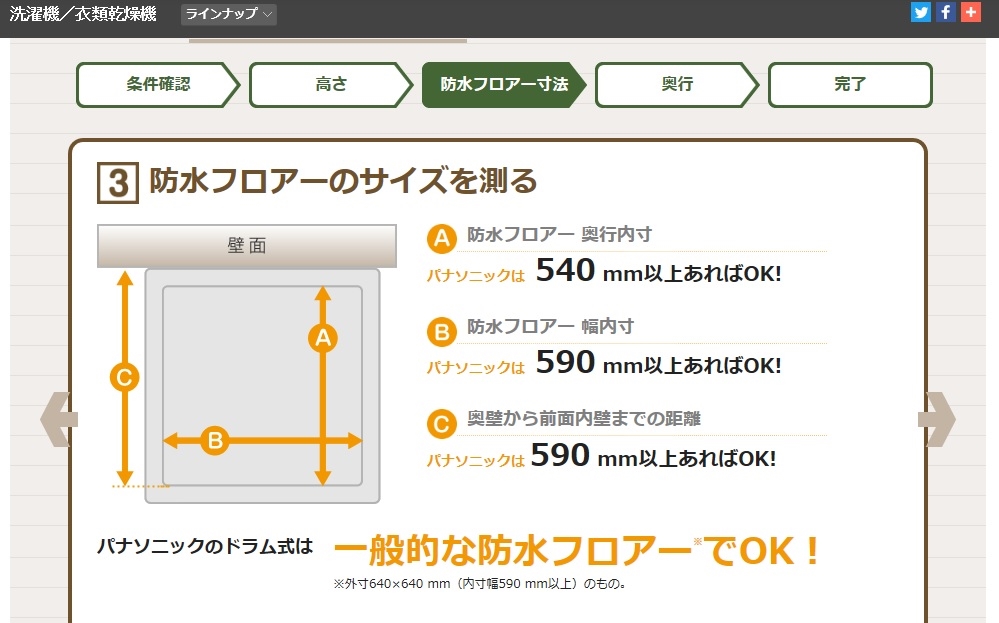
Task: Go to previous slide arrow
Action: 58,419
